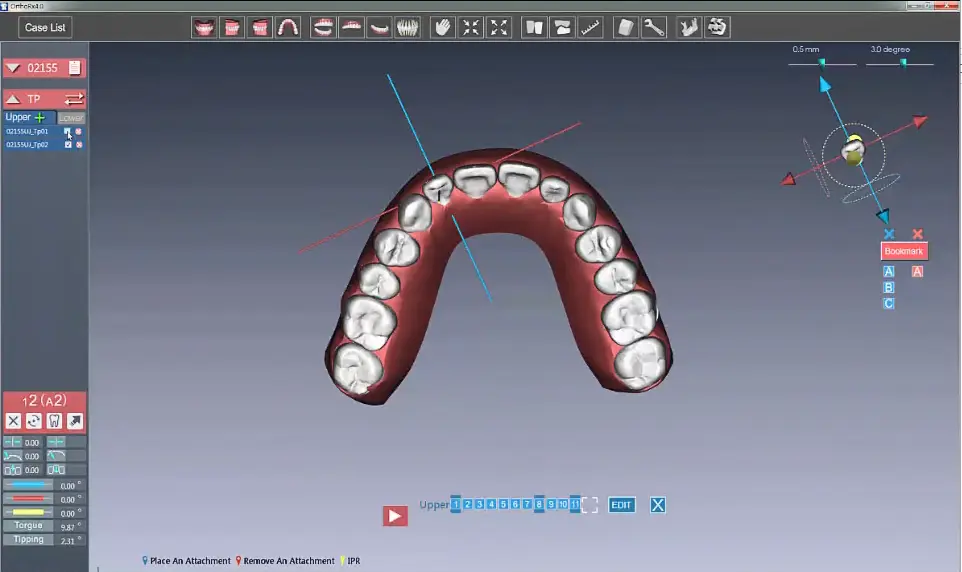Activate the hand pan tool

442,28
